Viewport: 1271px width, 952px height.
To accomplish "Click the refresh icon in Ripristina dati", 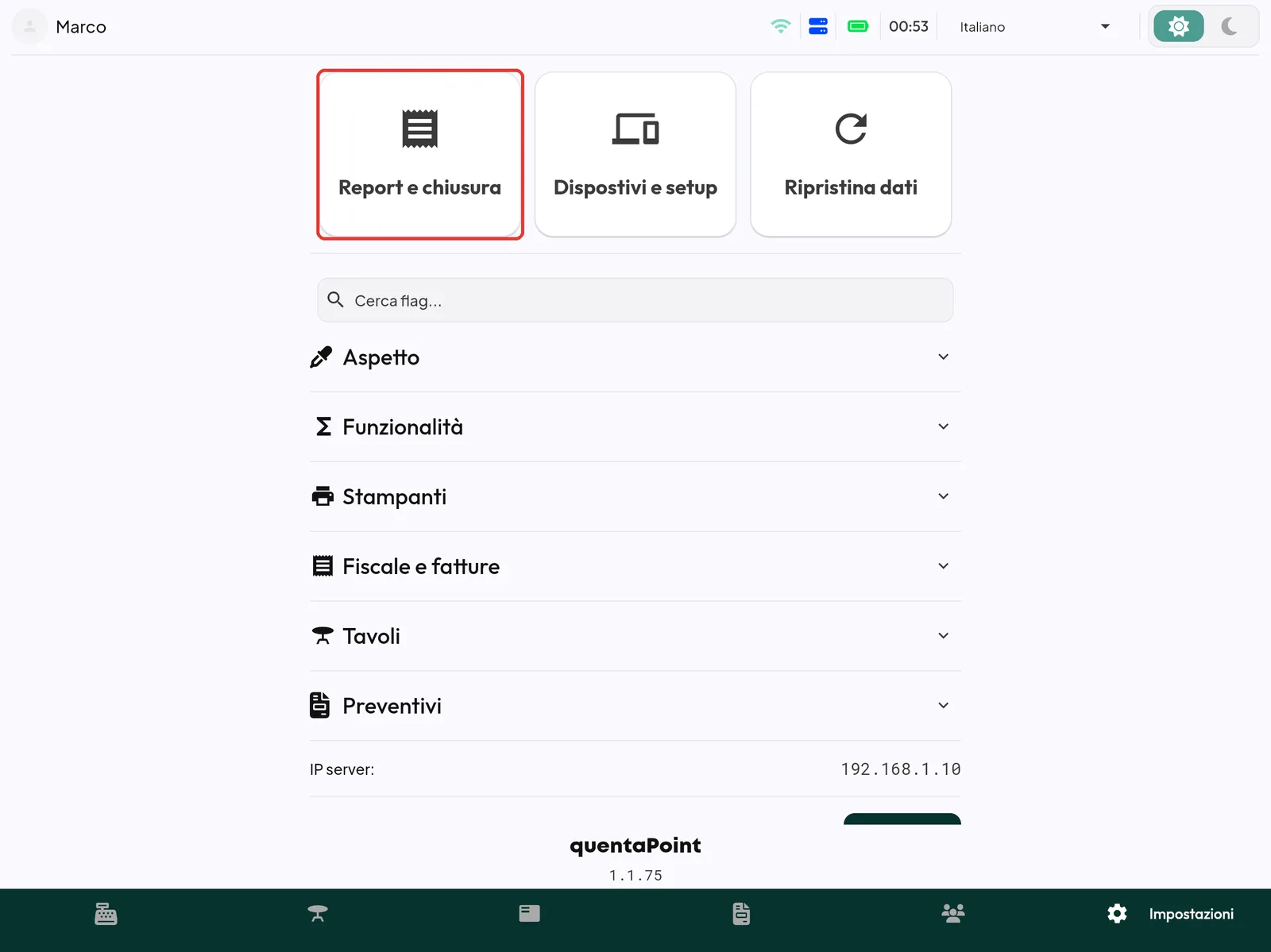I will point(851,129).
